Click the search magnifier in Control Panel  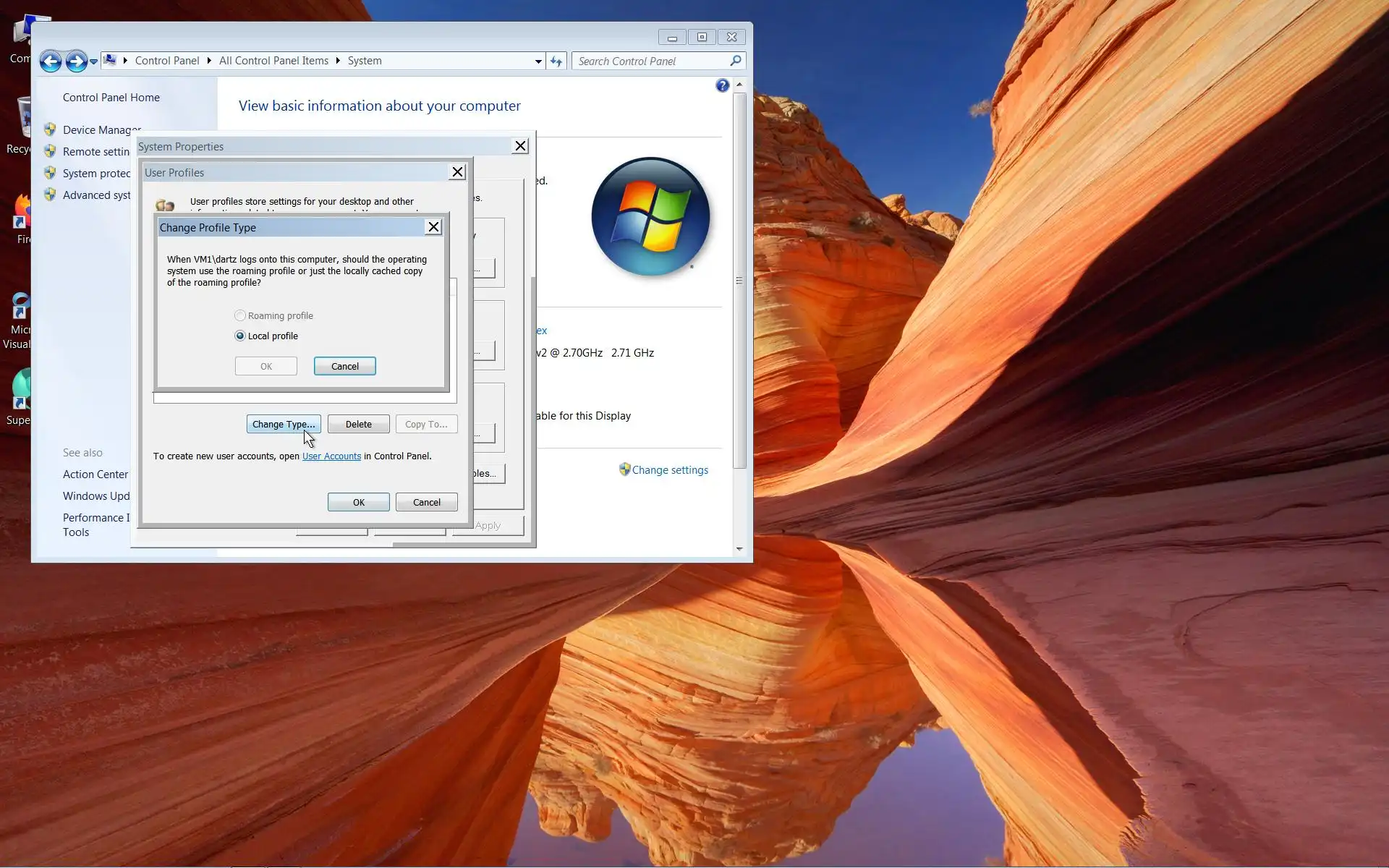click(x=736, y=61)
